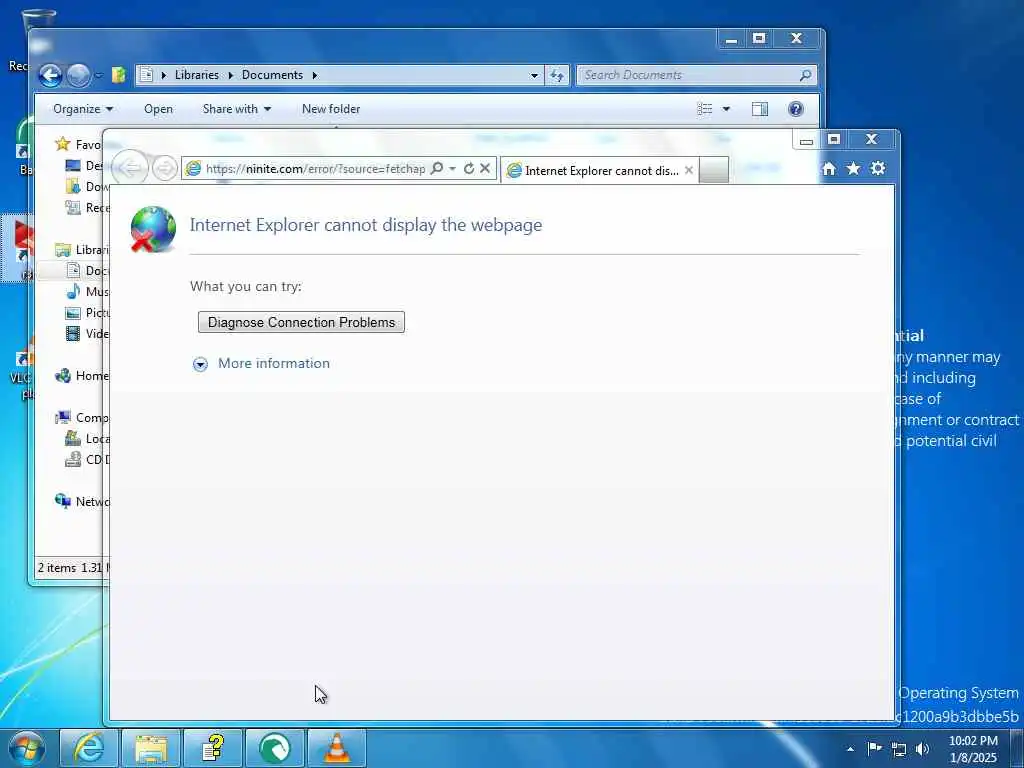Click Open in Explorer toolbar

click(x=158, y=109)
